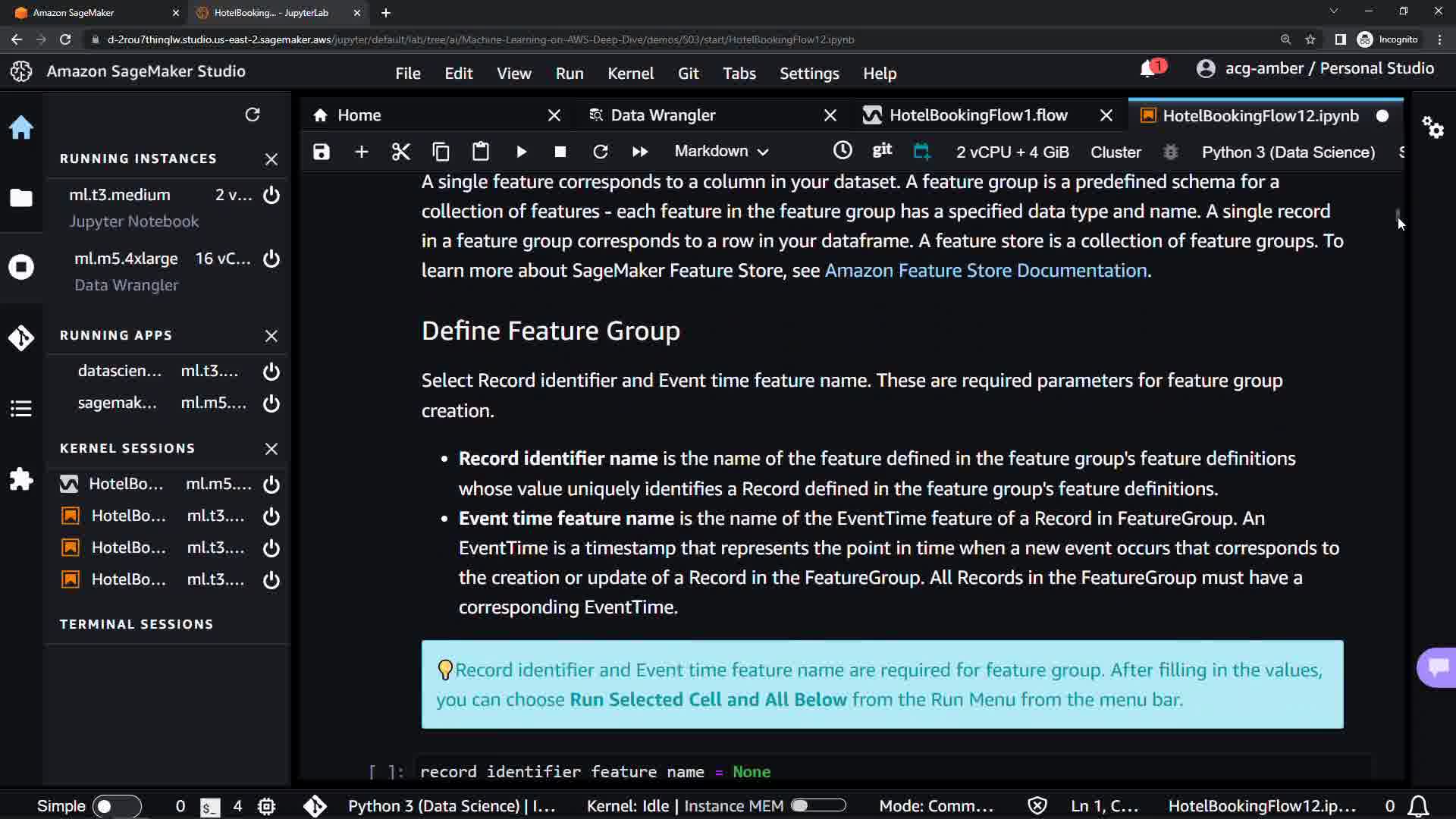Open the Extensions puzzle piece sidebar icon
The image size is (1456, 819).
tap(21, 479)
